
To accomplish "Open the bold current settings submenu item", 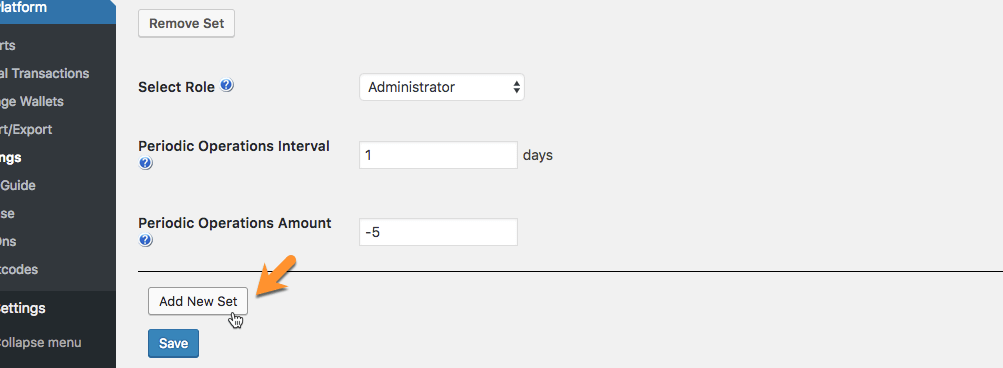I will point(11,157).
